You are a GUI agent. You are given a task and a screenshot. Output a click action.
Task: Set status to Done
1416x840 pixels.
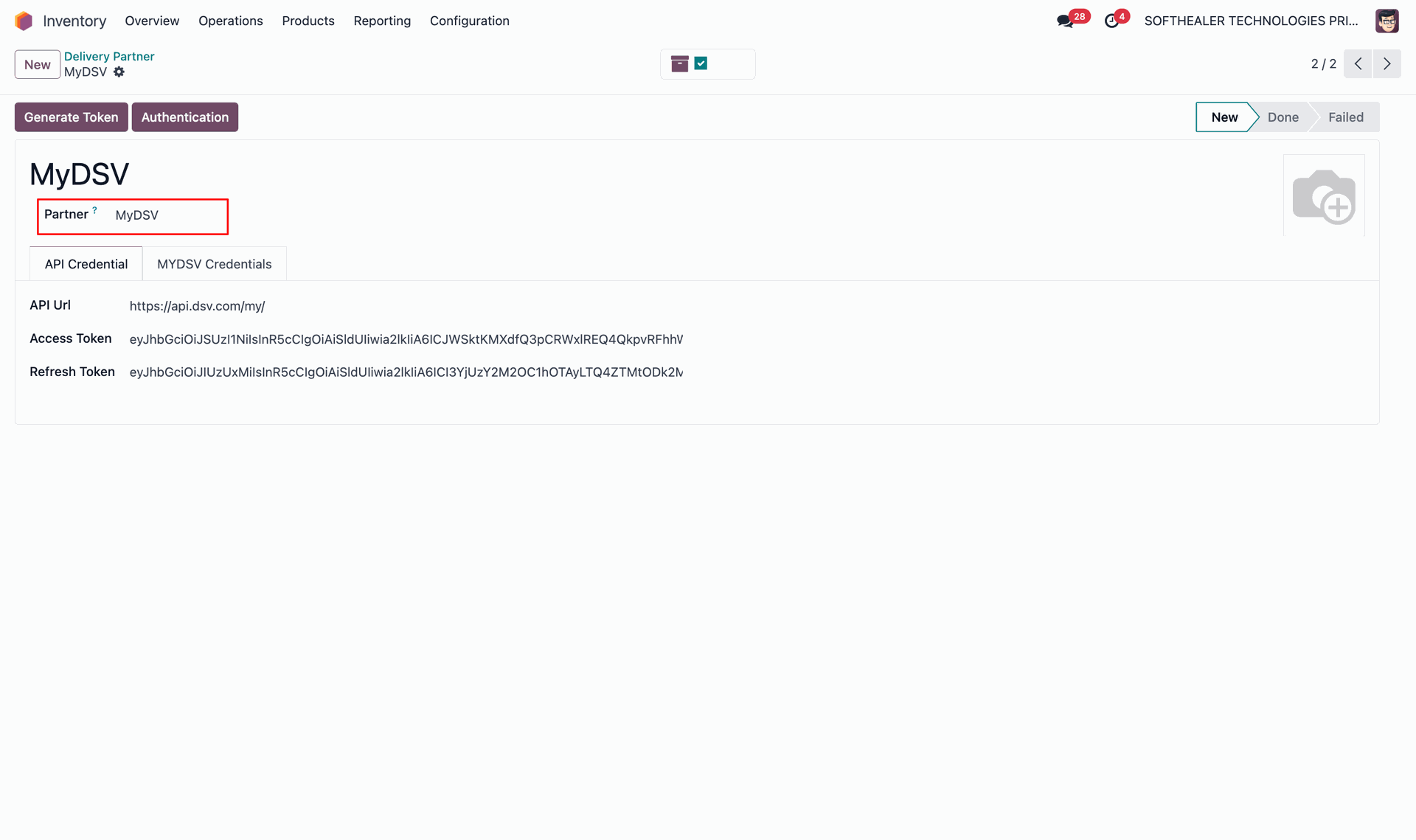click(x=1283, y=117)
